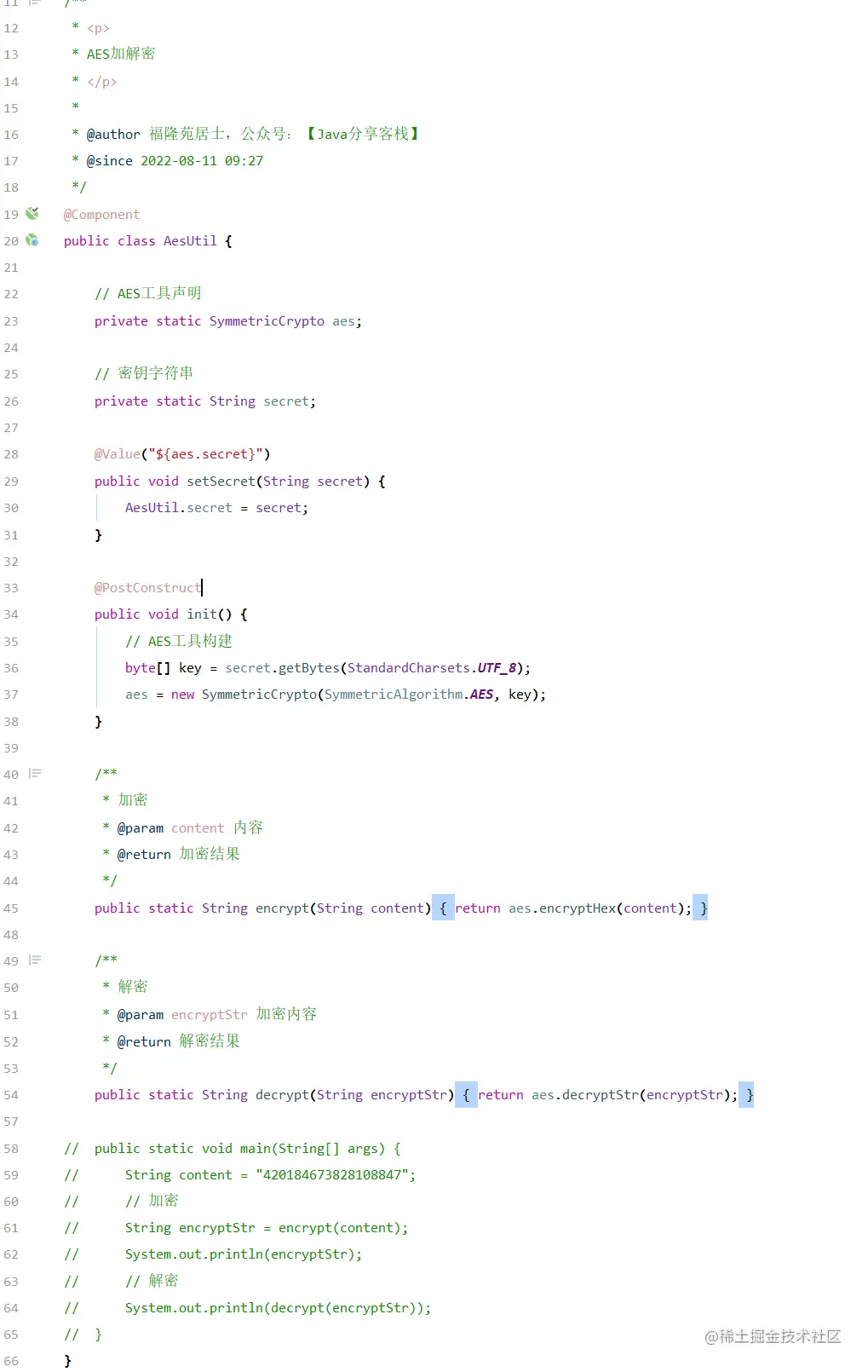Viewport: 868px width, 1372px height.
Task: Click the "// AES工具构建" comment
Action: (178, 642)
